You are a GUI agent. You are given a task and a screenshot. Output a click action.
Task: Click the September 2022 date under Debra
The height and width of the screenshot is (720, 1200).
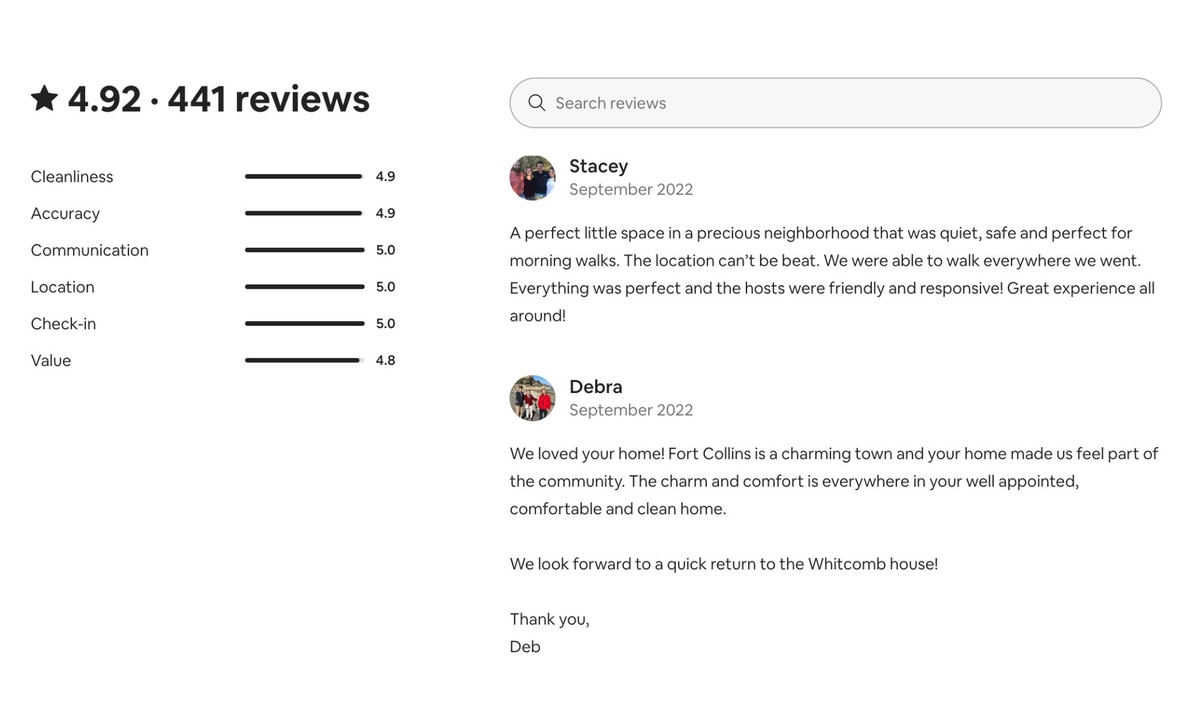click(631, 410)
